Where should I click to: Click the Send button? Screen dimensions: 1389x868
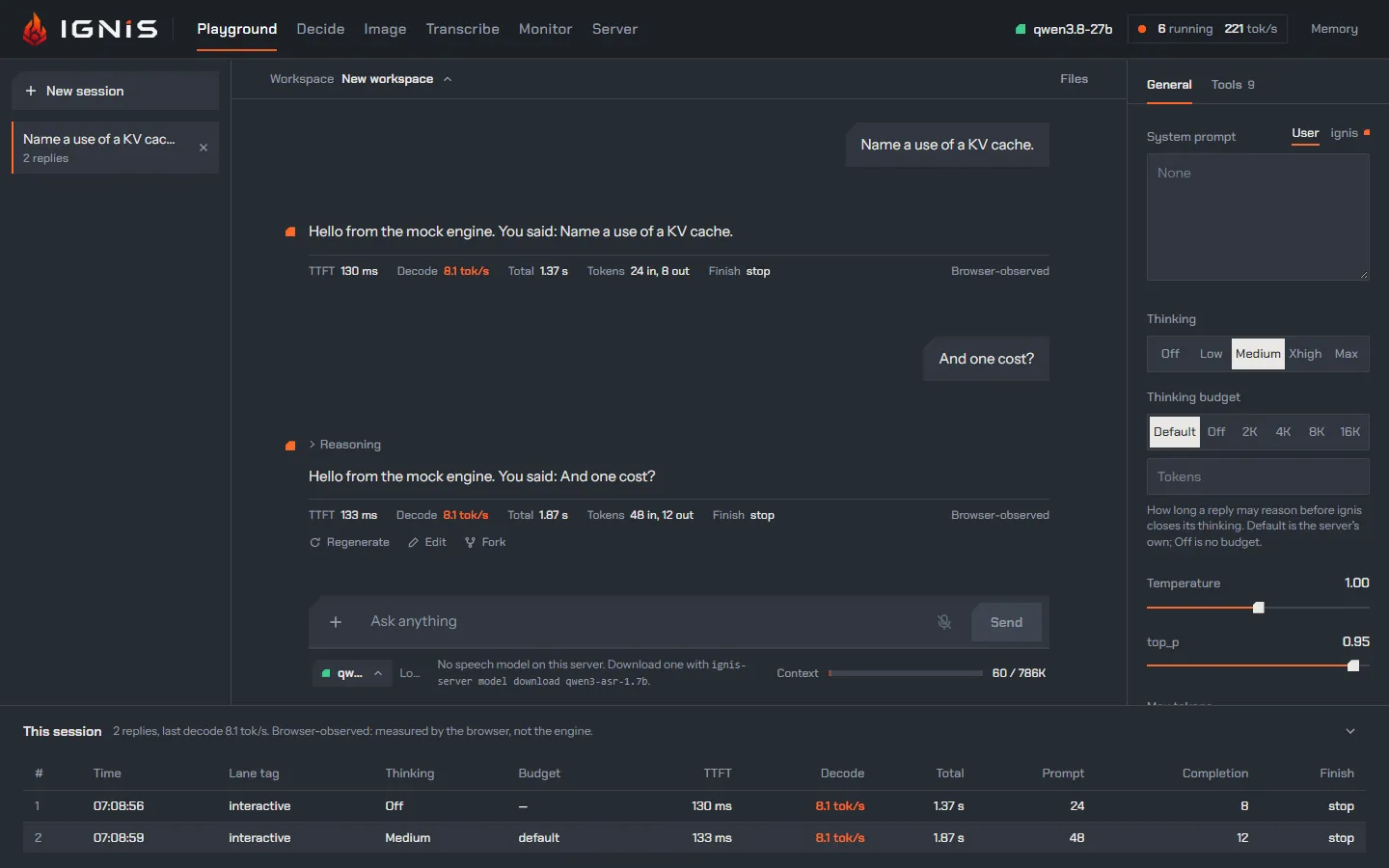pyautogui.click(x=1006, y=622)
